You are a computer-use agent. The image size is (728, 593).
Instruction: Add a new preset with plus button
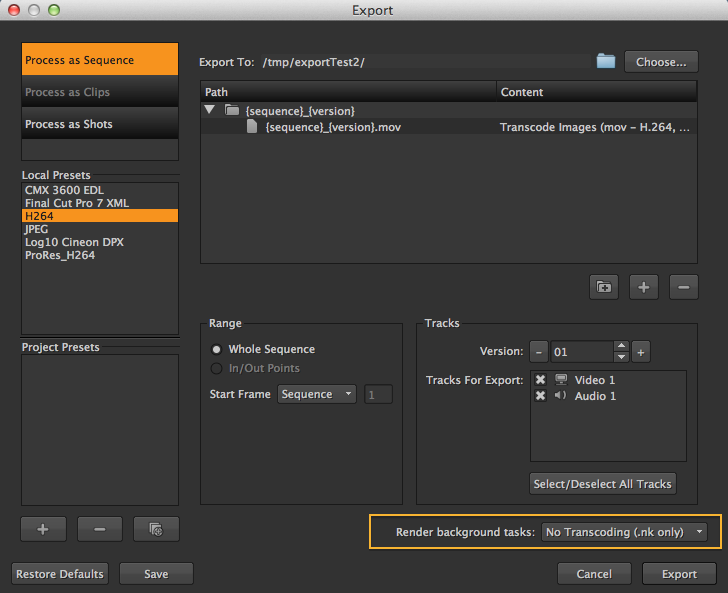click(43, 529)
